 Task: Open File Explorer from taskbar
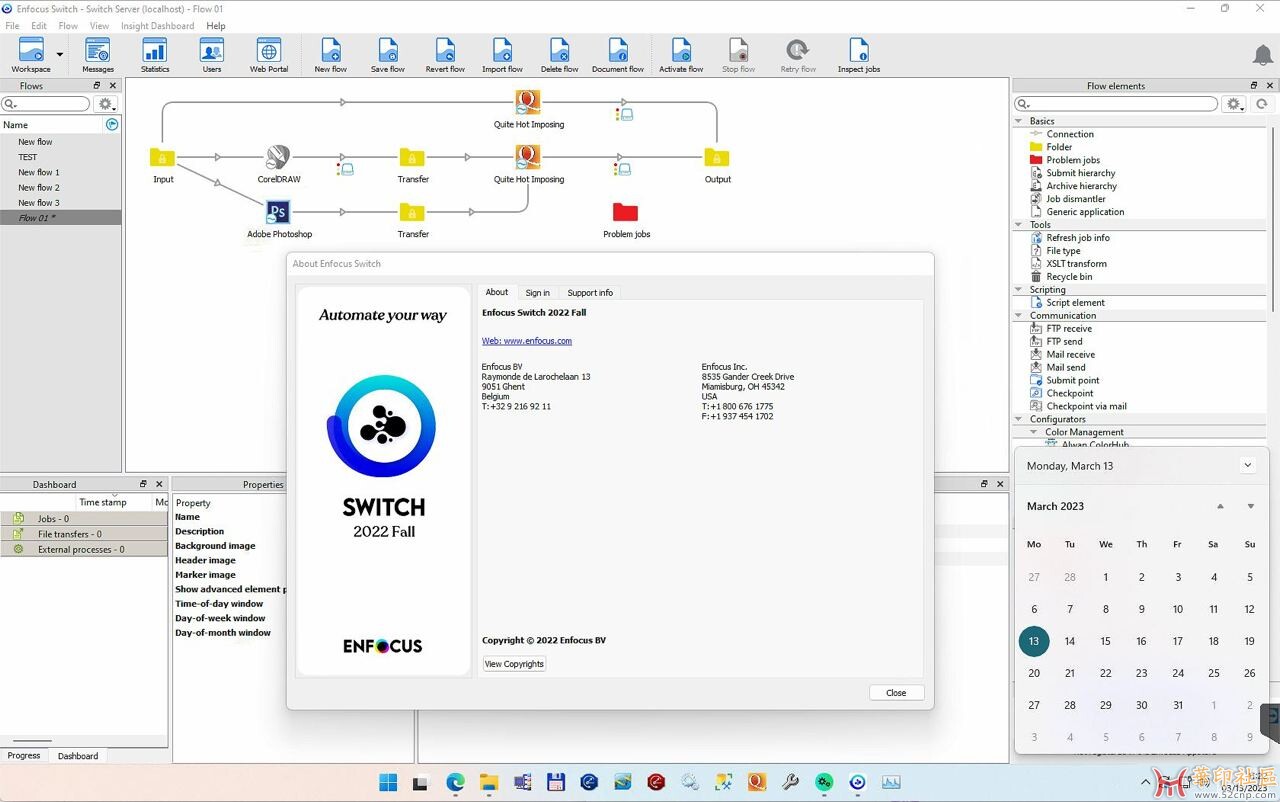pyautogui.click(x=488, y=782)
